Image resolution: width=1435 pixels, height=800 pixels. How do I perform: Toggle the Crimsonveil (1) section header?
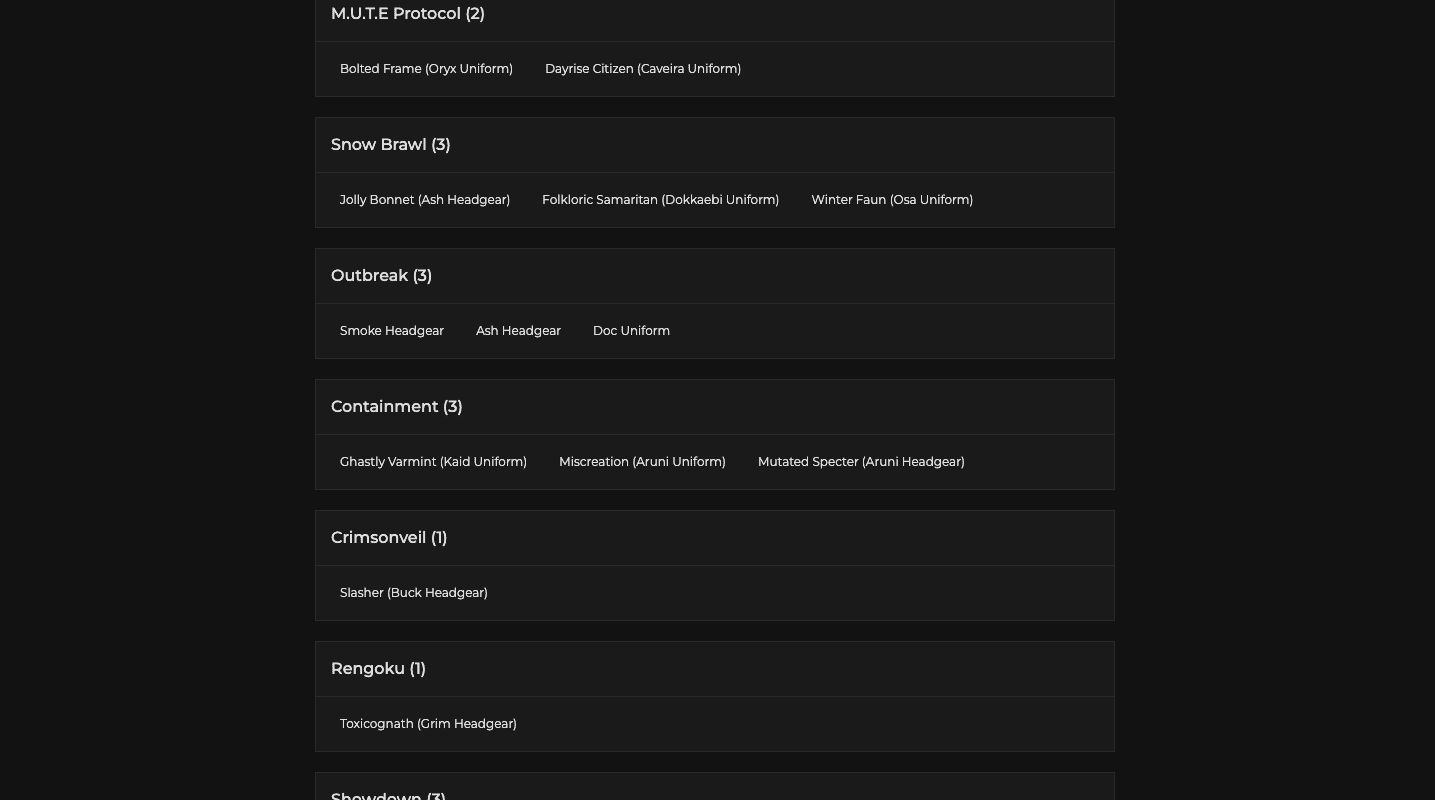(x=389, y=538)
